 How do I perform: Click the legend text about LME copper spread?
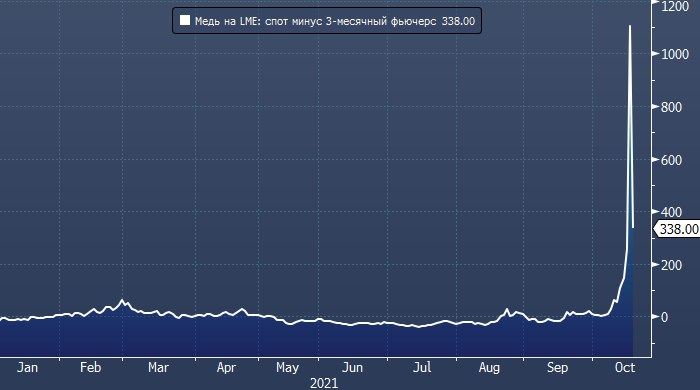coord(316,21)
